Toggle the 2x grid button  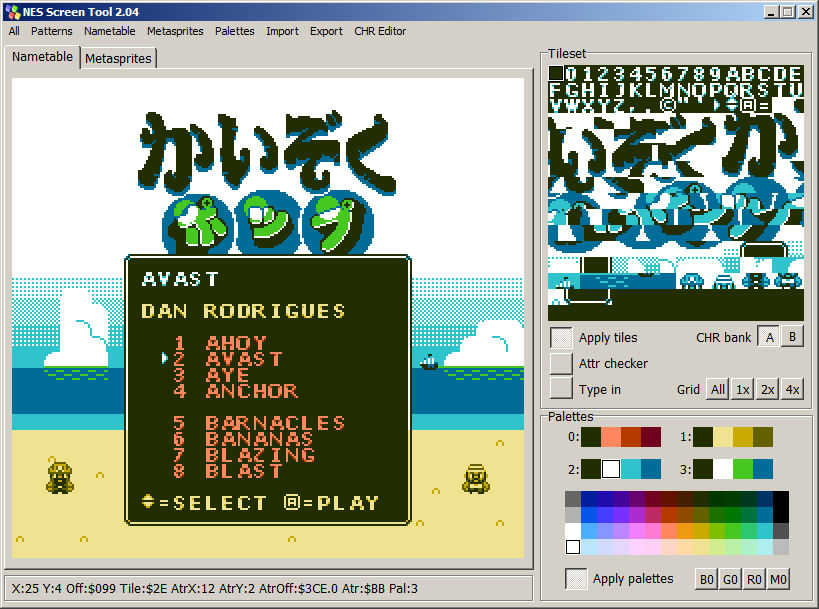(x=767, y=389)
